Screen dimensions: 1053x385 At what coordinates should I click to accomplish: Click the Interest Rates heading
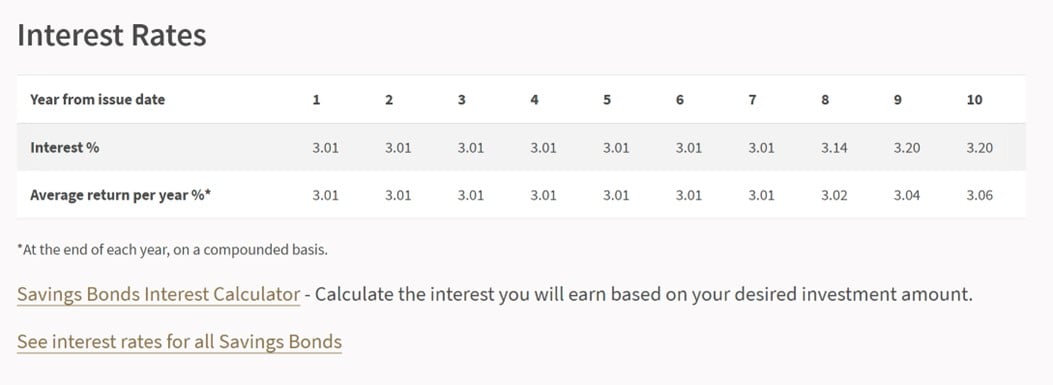point(111,36)
